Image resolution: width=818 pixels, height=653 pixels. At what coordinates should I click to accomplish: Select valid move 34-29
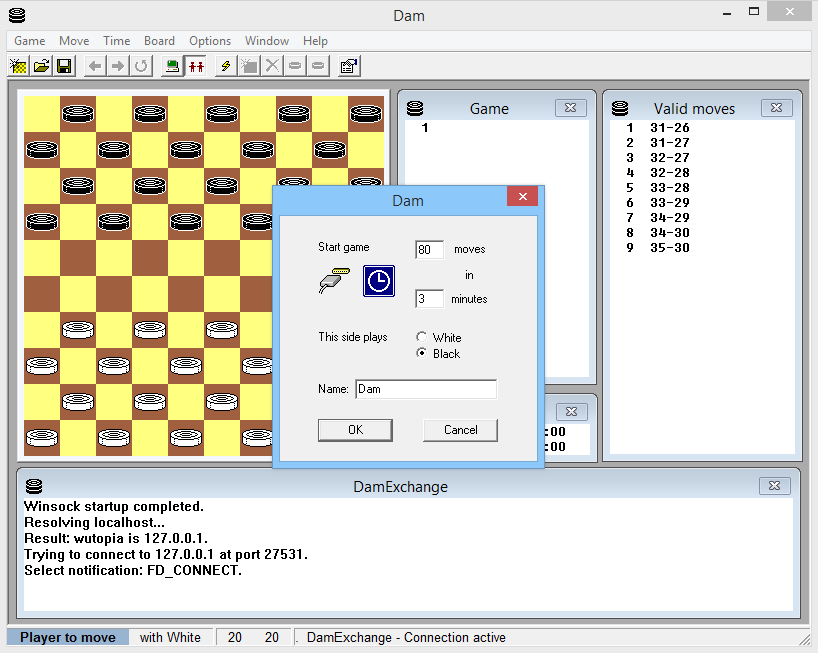[669, 217]
